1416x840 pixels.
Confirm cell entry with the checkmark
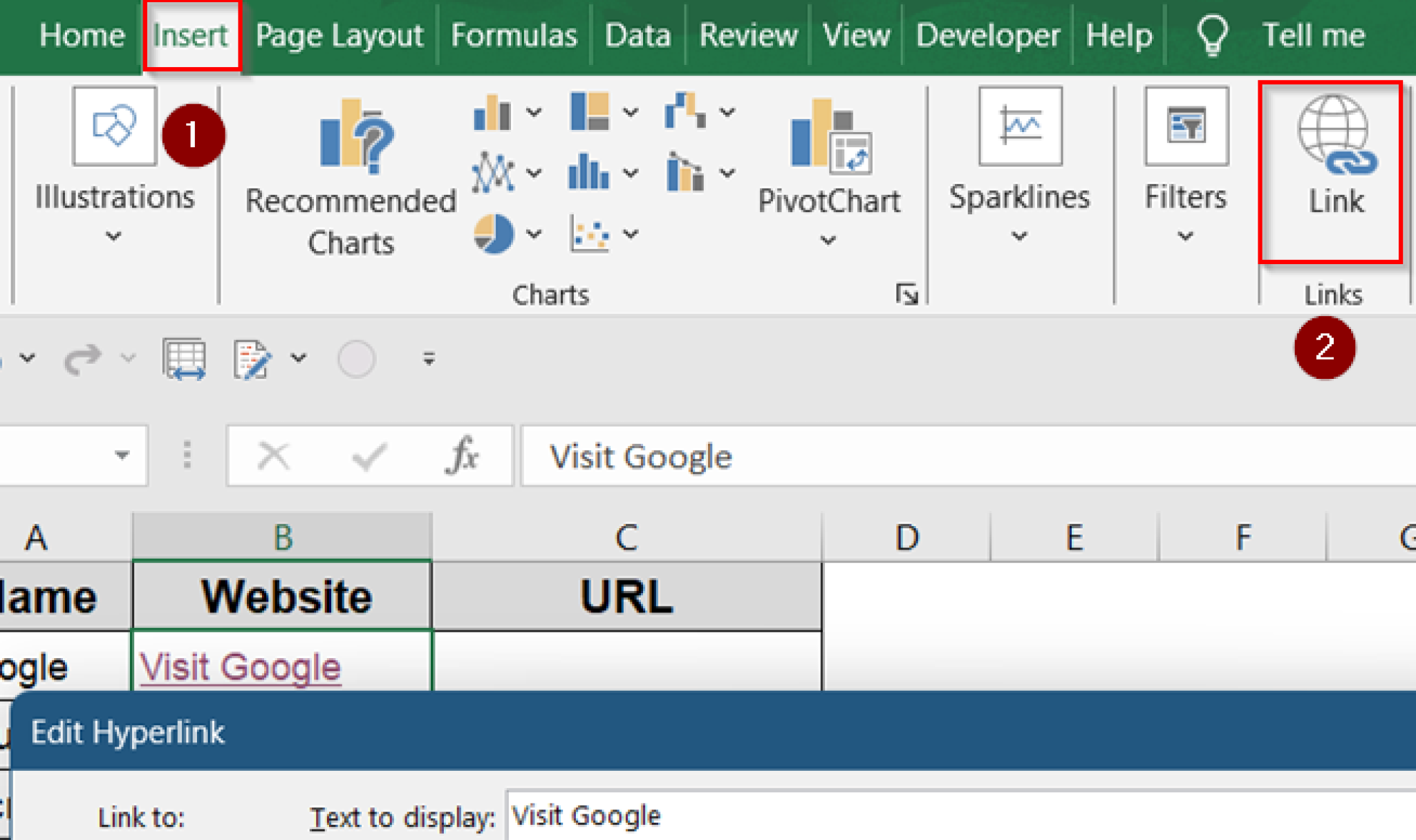coord(369,455)
